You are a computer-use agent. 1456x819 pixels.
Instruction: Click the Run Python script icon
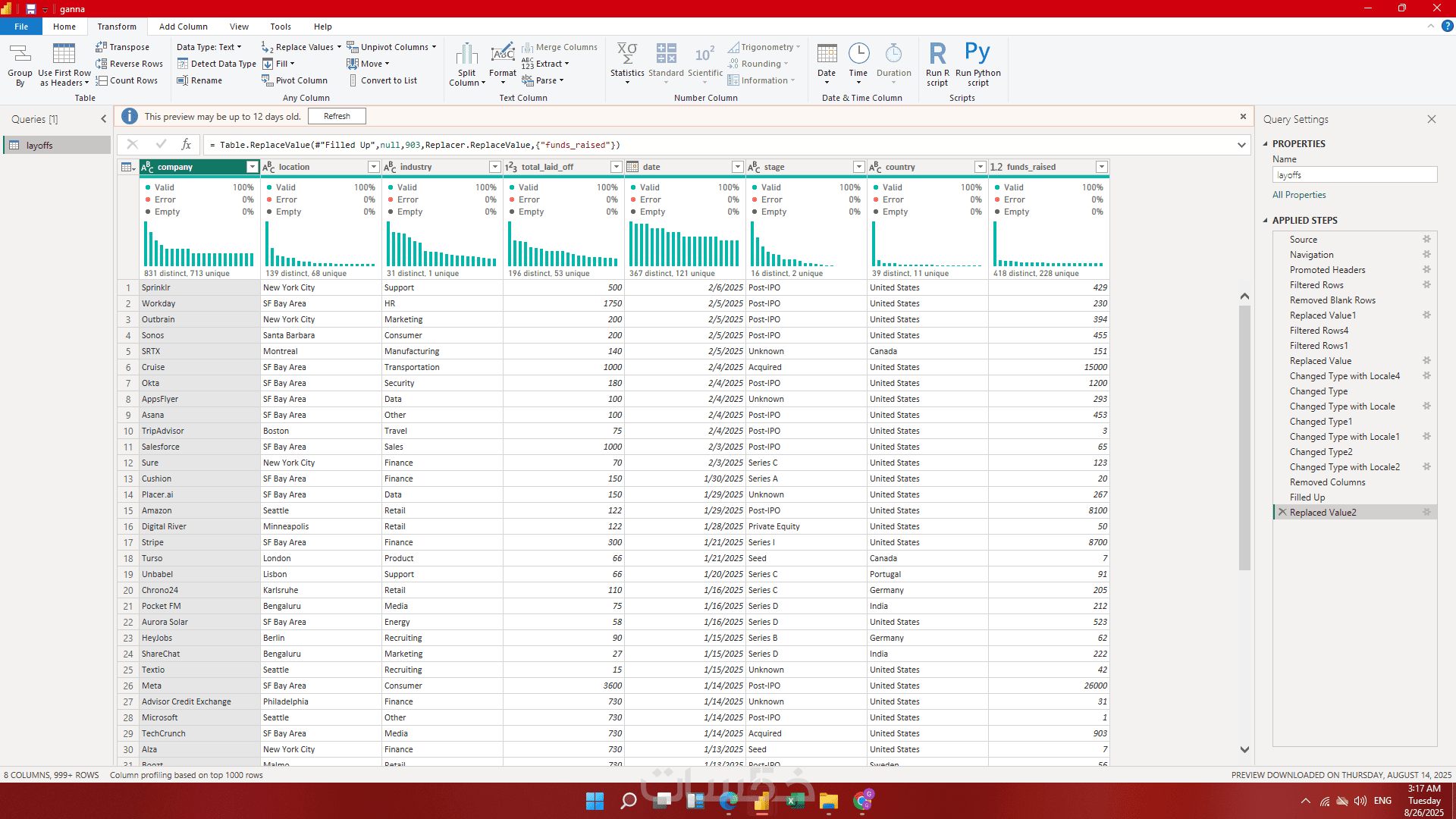(977, 64)
